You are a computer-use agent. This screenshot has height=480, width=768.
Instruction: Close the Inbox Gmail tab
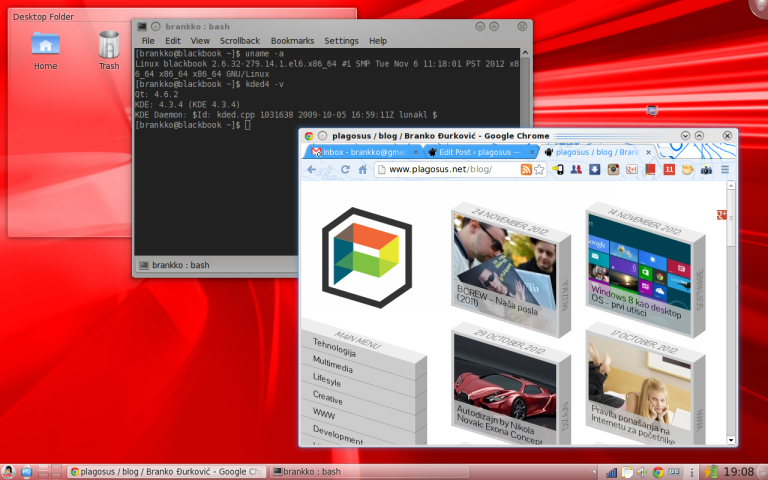(x=415, y=152)
